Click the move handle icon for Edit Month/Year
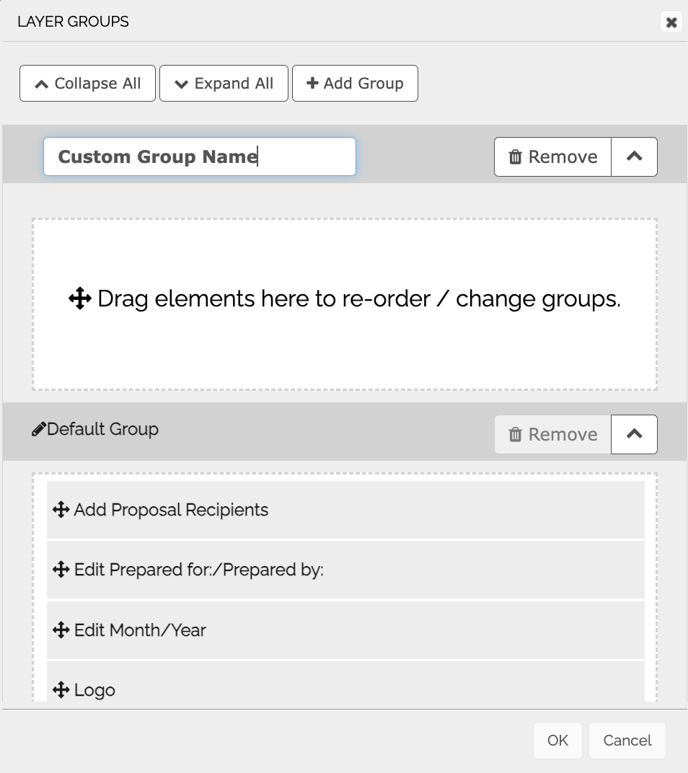Viewport: 688px width, 773px height. click(61, 630)
